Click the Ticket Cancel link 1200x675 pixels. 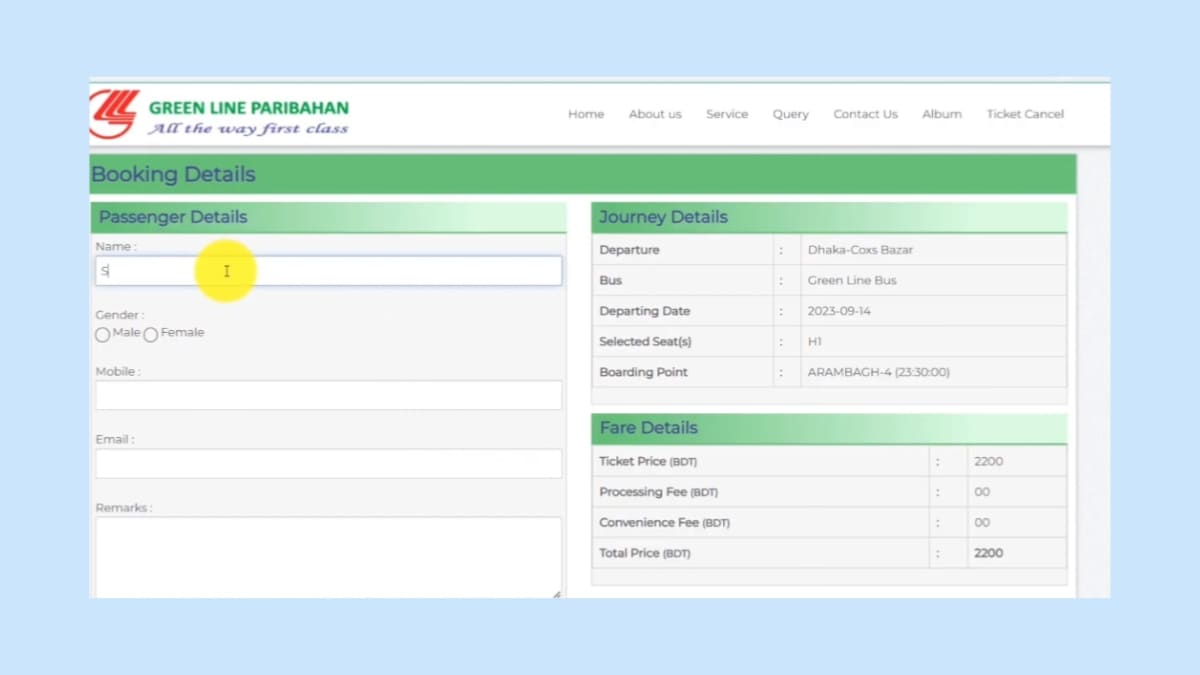(x=1025, y=114)
